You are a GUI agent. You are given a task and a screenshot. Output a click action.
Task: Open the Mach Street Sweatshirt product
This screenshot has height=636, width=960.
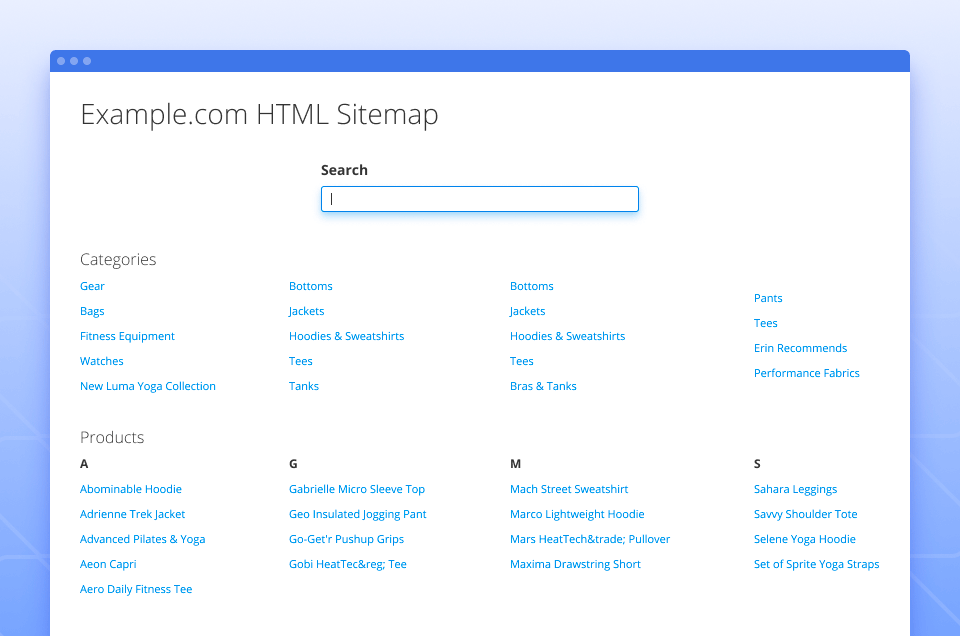(569, 489)
